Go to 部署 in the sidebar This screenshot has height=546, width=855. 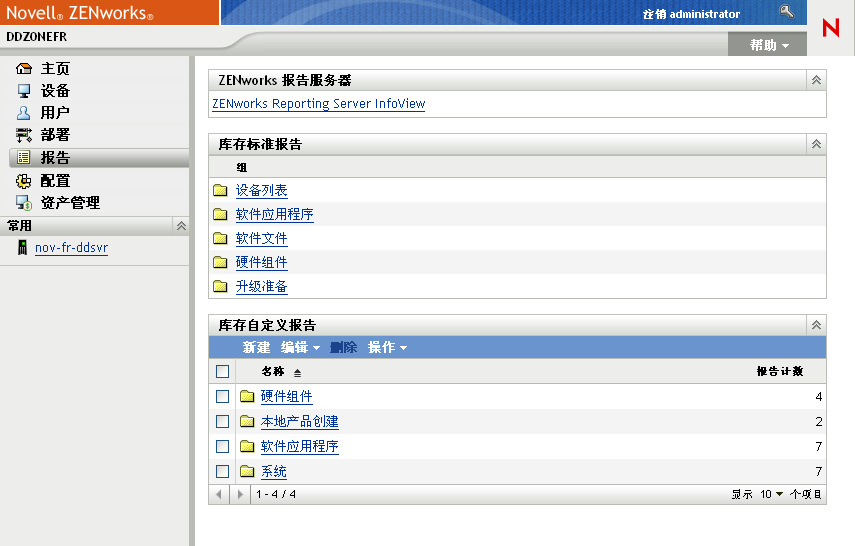coord(55,135)
